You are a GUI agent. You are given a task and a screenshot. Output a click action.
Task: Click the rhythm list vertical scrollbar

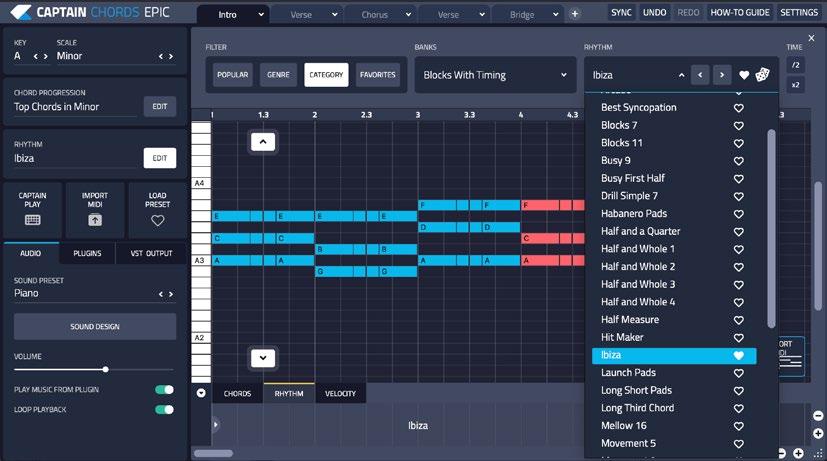click(x=771, y=229)
